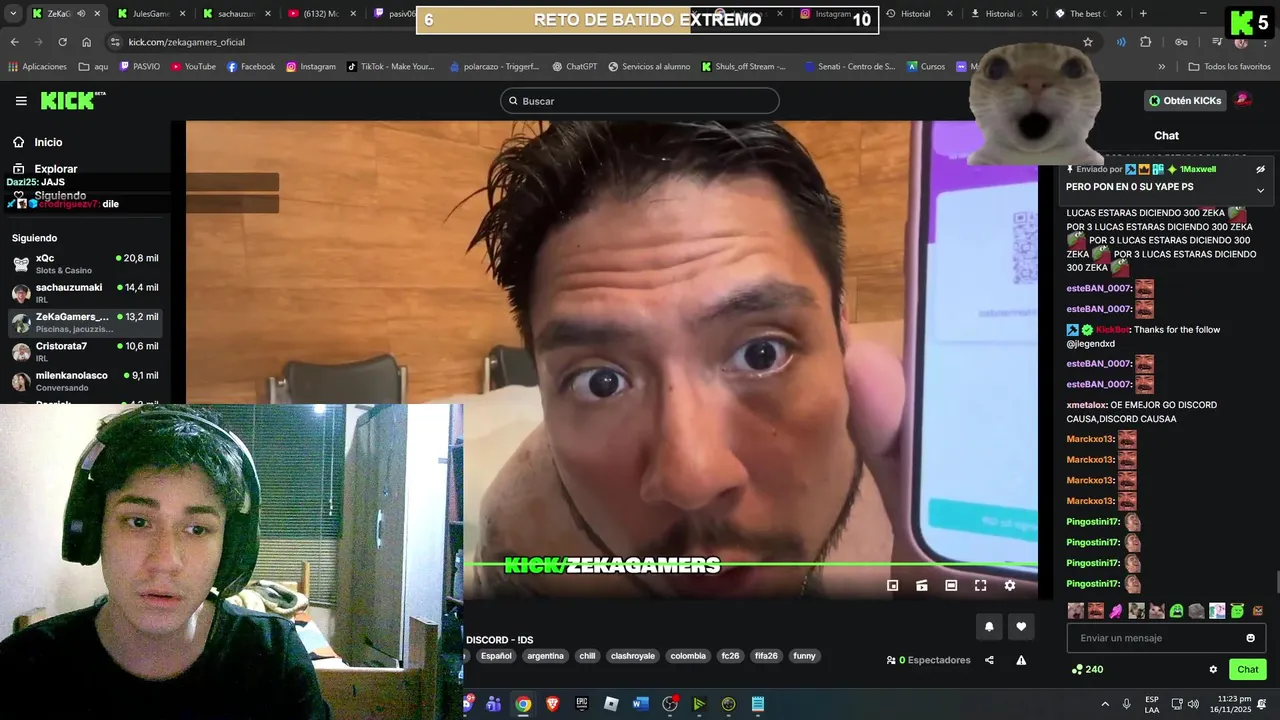Click the clashroyale tag
The height and width of the screenshot is (720, 1280).
click(x=633, y=656)
